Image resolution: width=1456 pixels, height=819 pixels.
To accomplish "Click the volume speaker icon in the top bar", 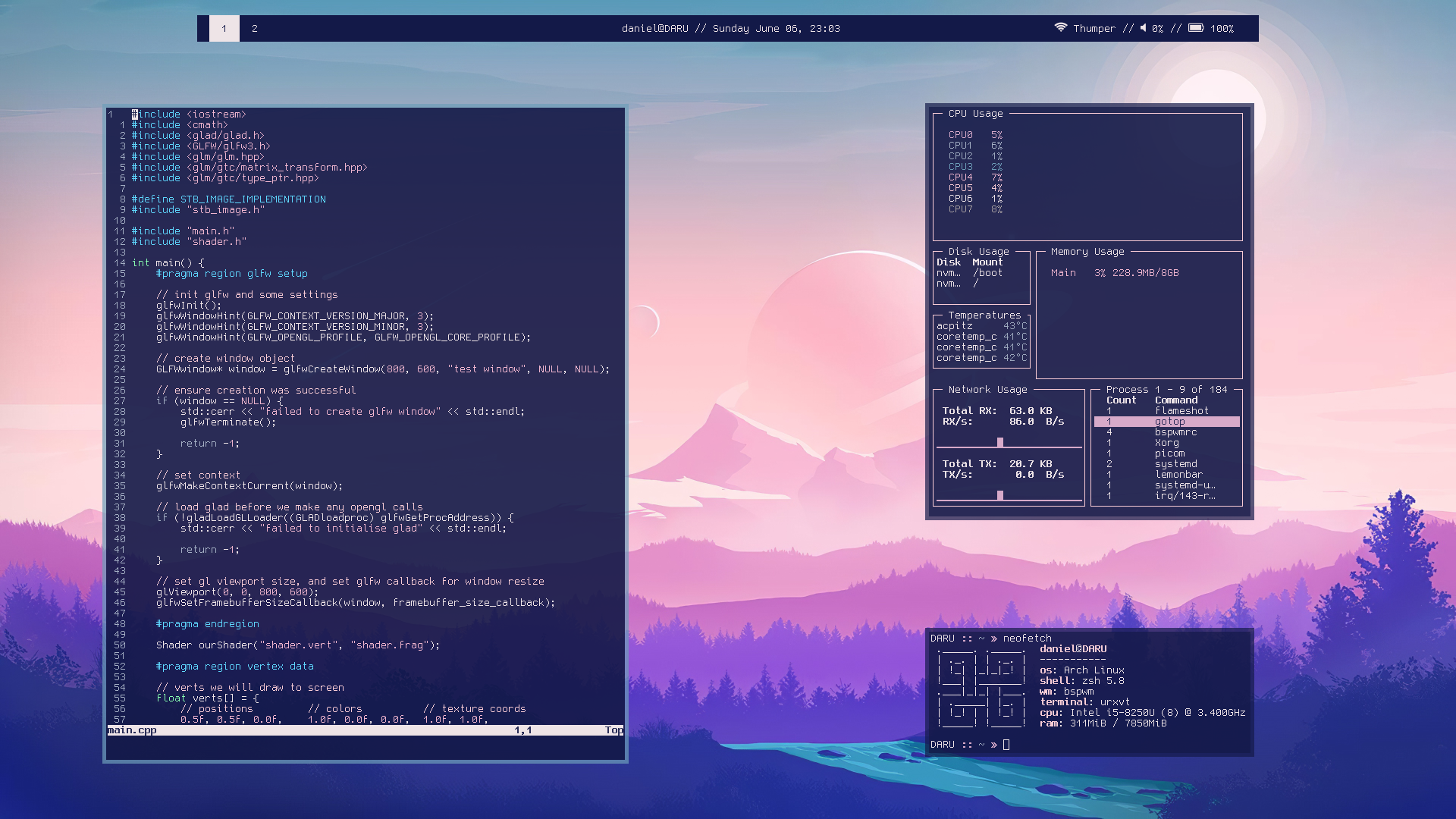I will [1143, 27].
